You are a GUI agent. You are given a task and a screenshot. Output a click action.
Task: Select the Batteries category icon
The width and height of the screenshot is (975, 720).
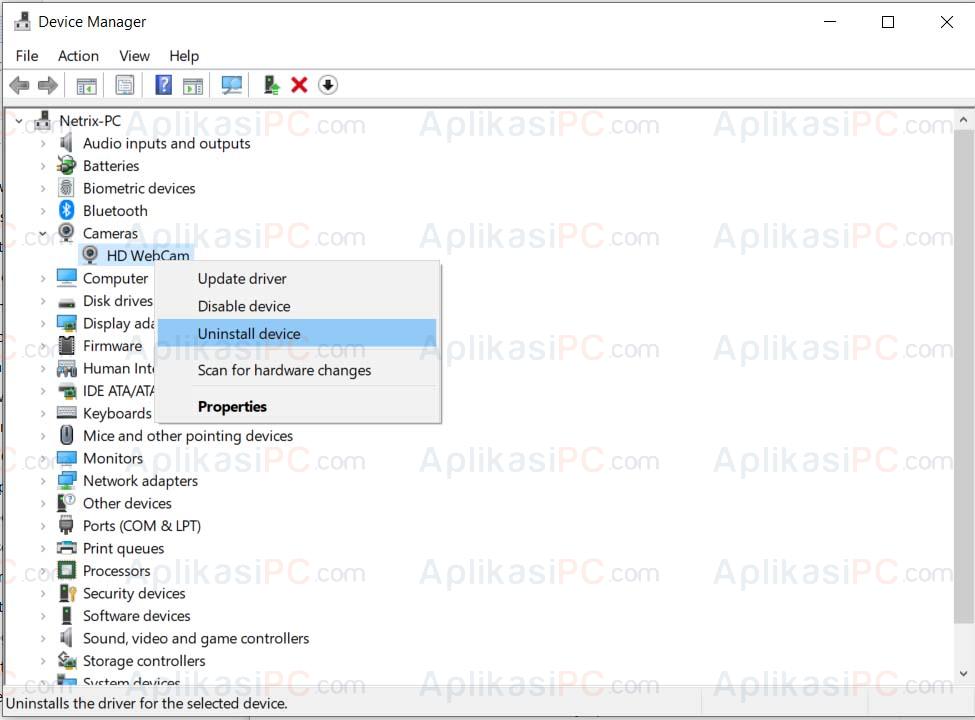click(66, 165)
